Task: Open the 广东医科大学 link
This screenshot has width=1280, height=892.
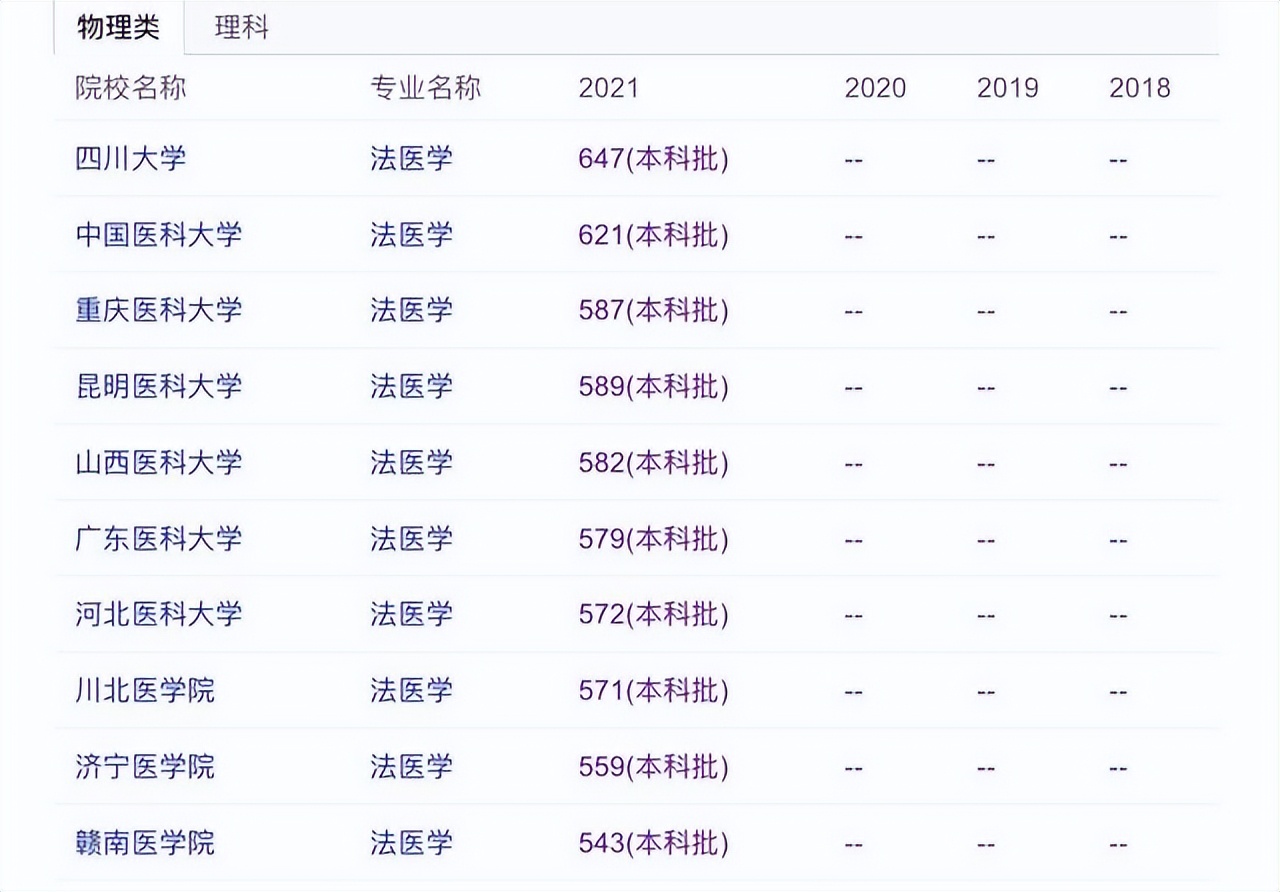Action: point(157,538)
